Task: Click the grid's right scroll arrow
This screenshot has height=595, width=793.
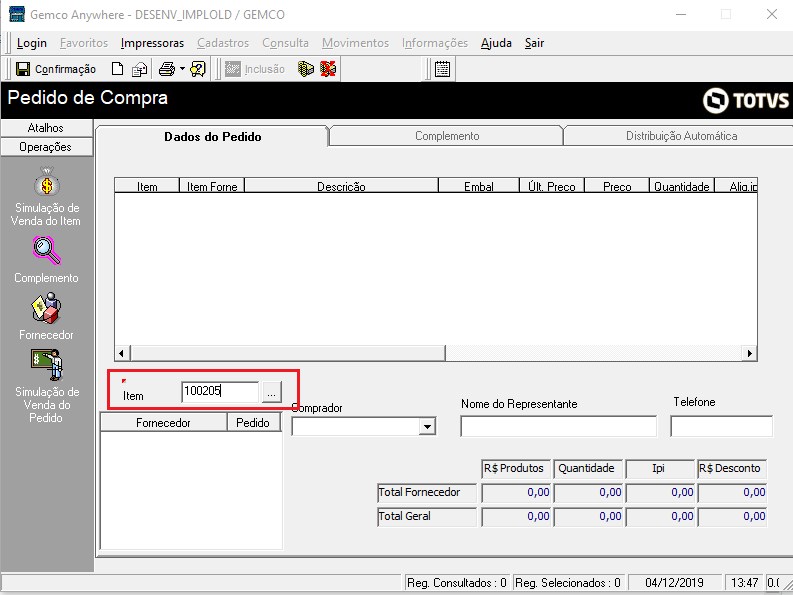Action: pos(750,353)
